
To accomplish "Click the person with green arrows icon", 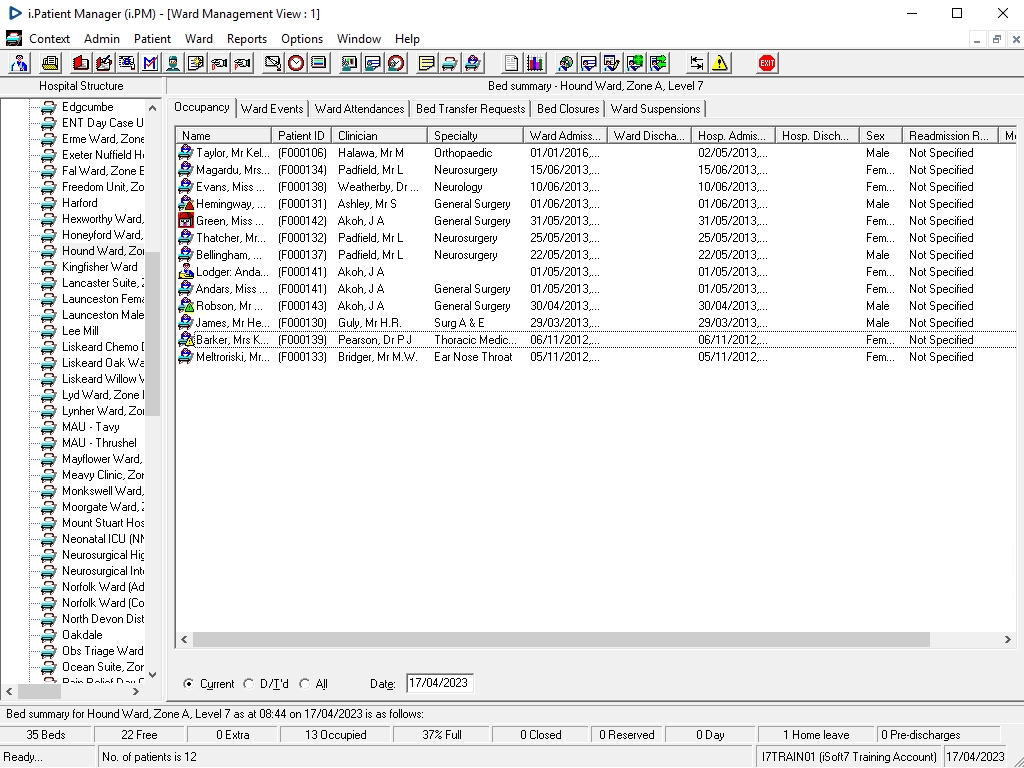I will click(x=658, y=63).
